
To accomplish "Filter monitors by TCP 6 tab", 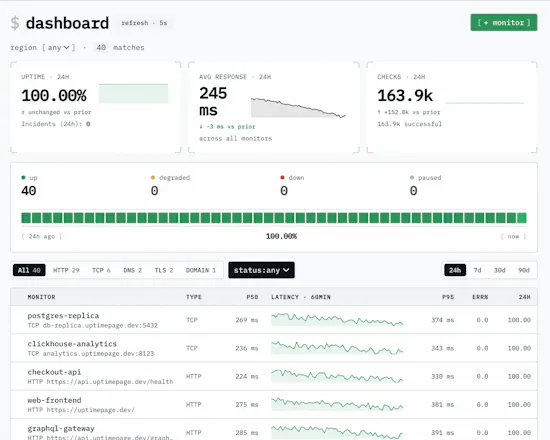I will [101, 270].
